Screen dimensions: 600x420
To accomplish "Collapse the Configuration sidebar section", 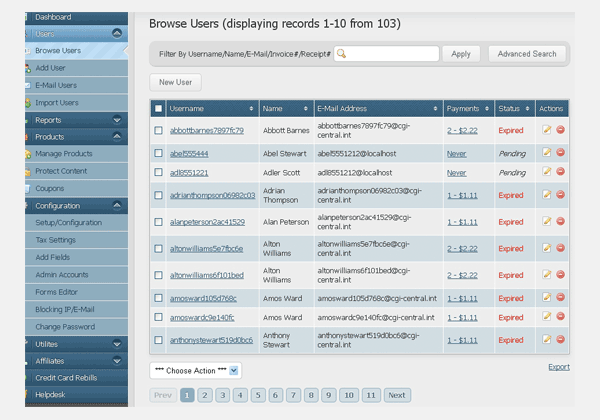I will point(117,205).
